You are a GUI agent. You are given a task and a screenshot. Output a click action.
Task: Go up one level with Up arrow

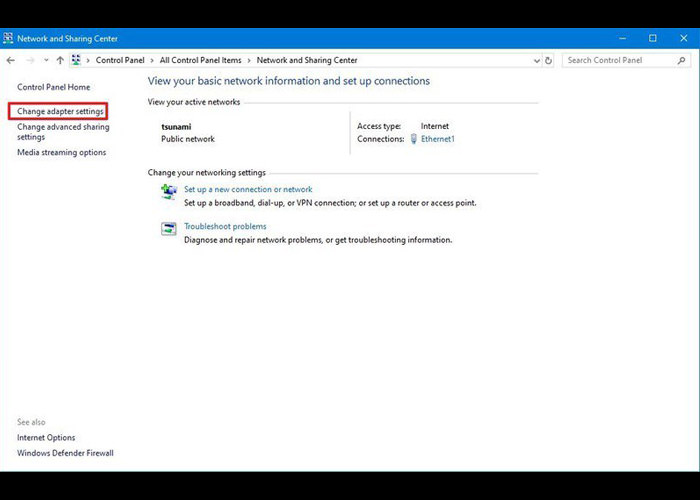60,60
